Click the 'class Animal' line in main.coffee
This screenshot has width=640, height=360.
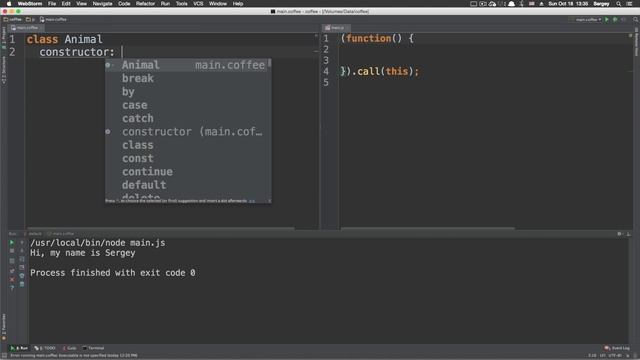[x=64, y=39]
